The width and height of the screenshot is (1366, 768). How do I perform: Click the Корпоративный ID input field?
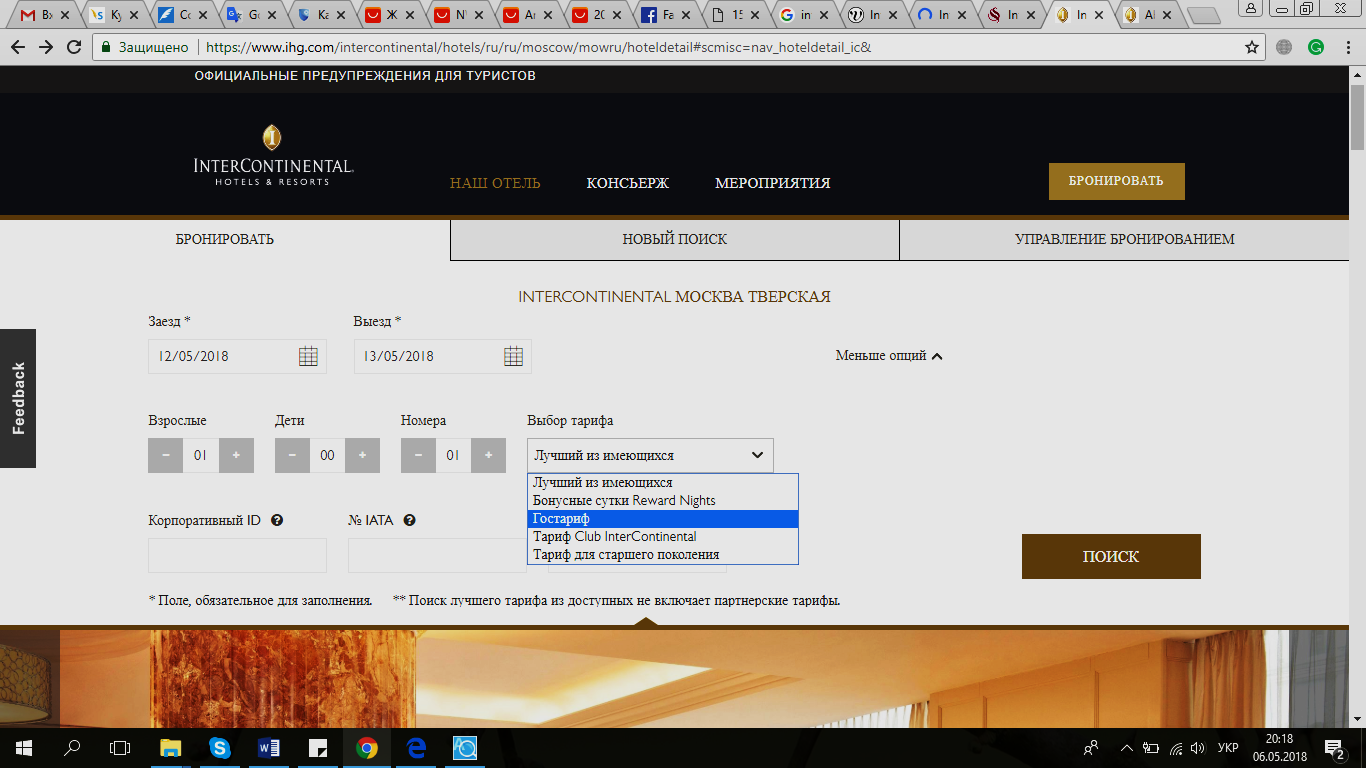[x=237, y=555]
